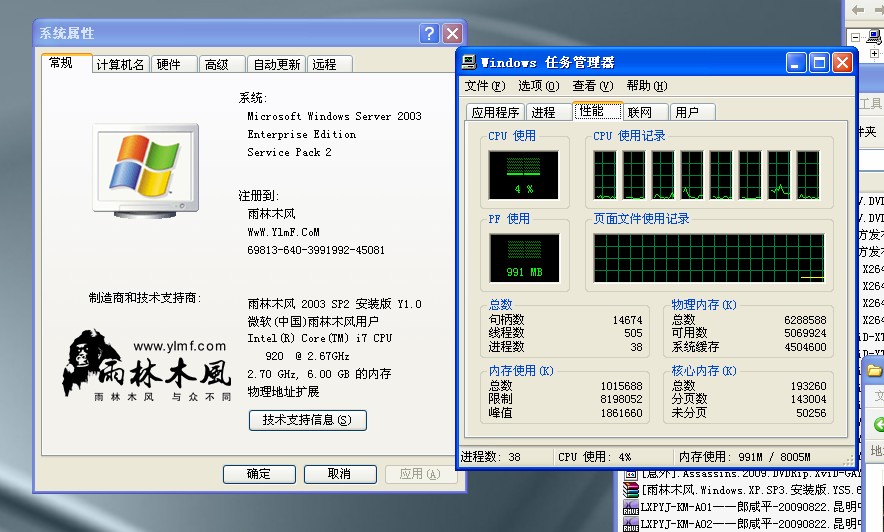The image size is (884, 532).
Task: Expand the plus child node in the explorer tree
Action: [874, 54]
